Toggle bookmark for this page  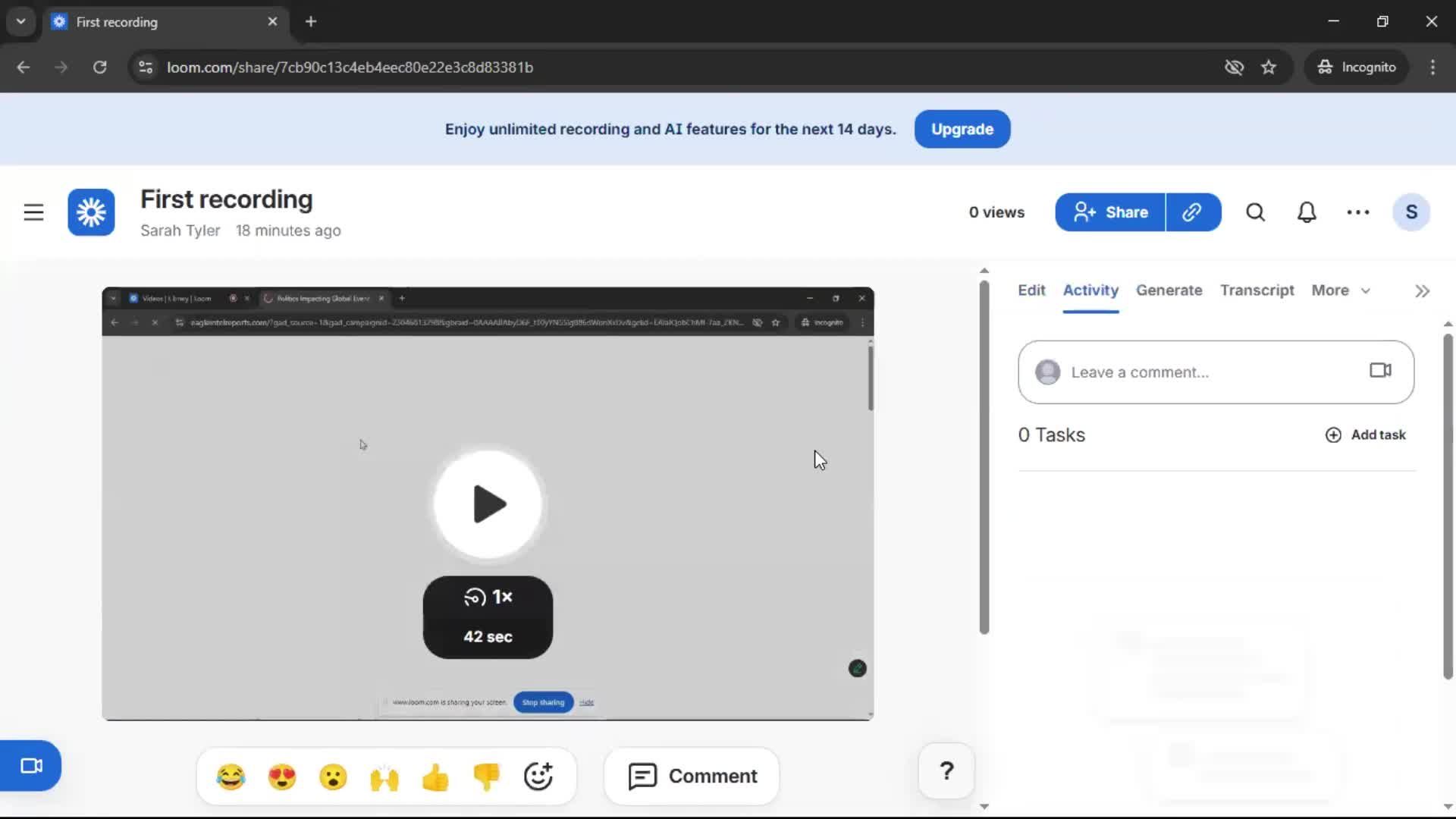click(x=1269, y=67)
